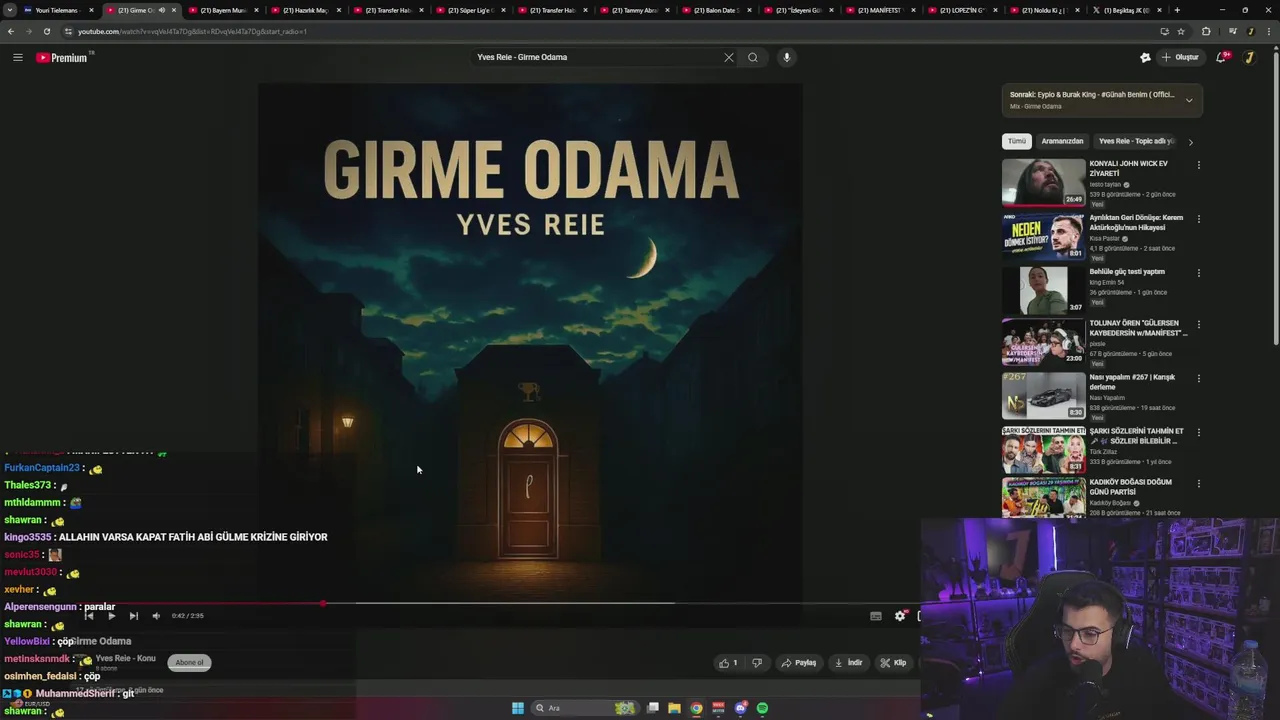Viewport: 1280px width, 720px height.
Task: Bookmark this page with star icon
Action: (1181, 31)
